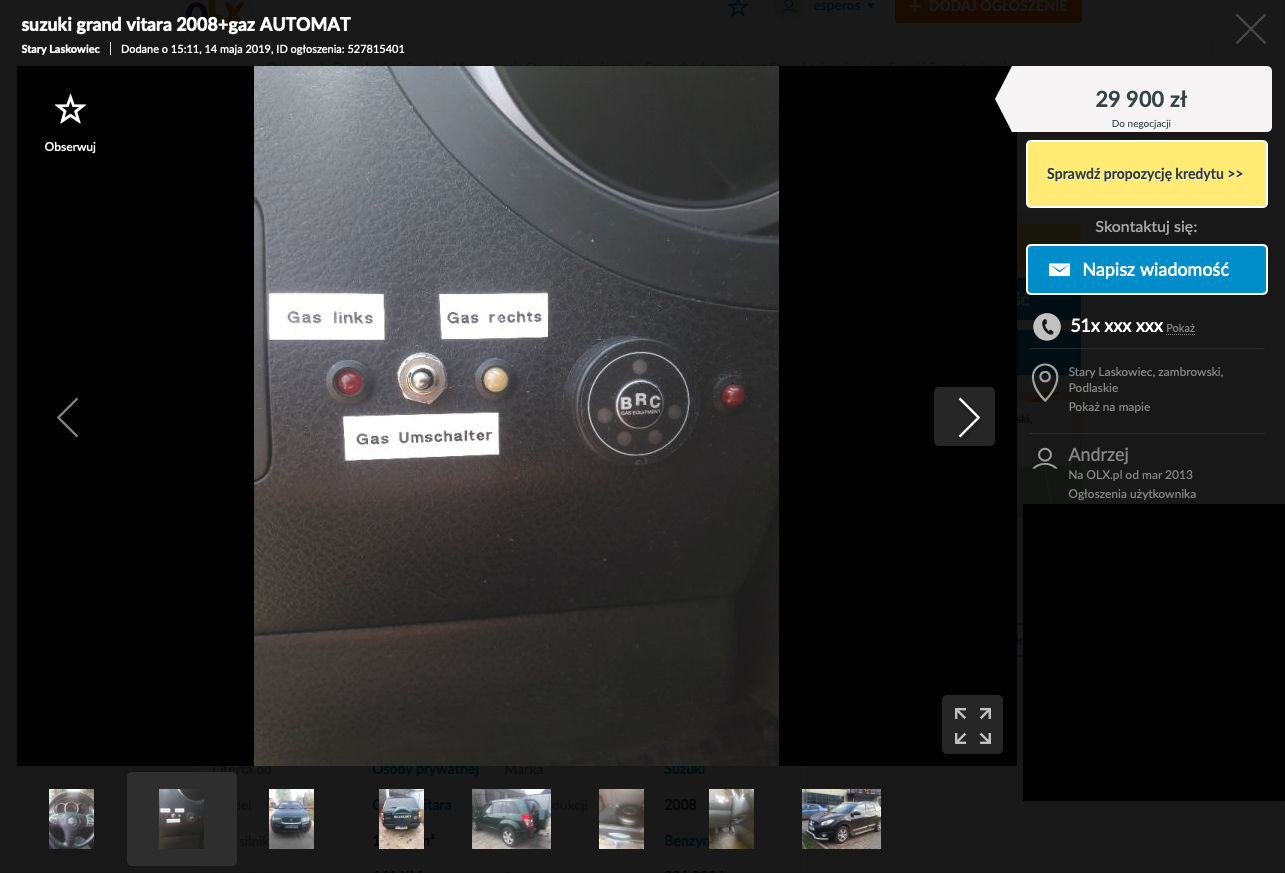Click the header star favorite icon

click(737, 8)
